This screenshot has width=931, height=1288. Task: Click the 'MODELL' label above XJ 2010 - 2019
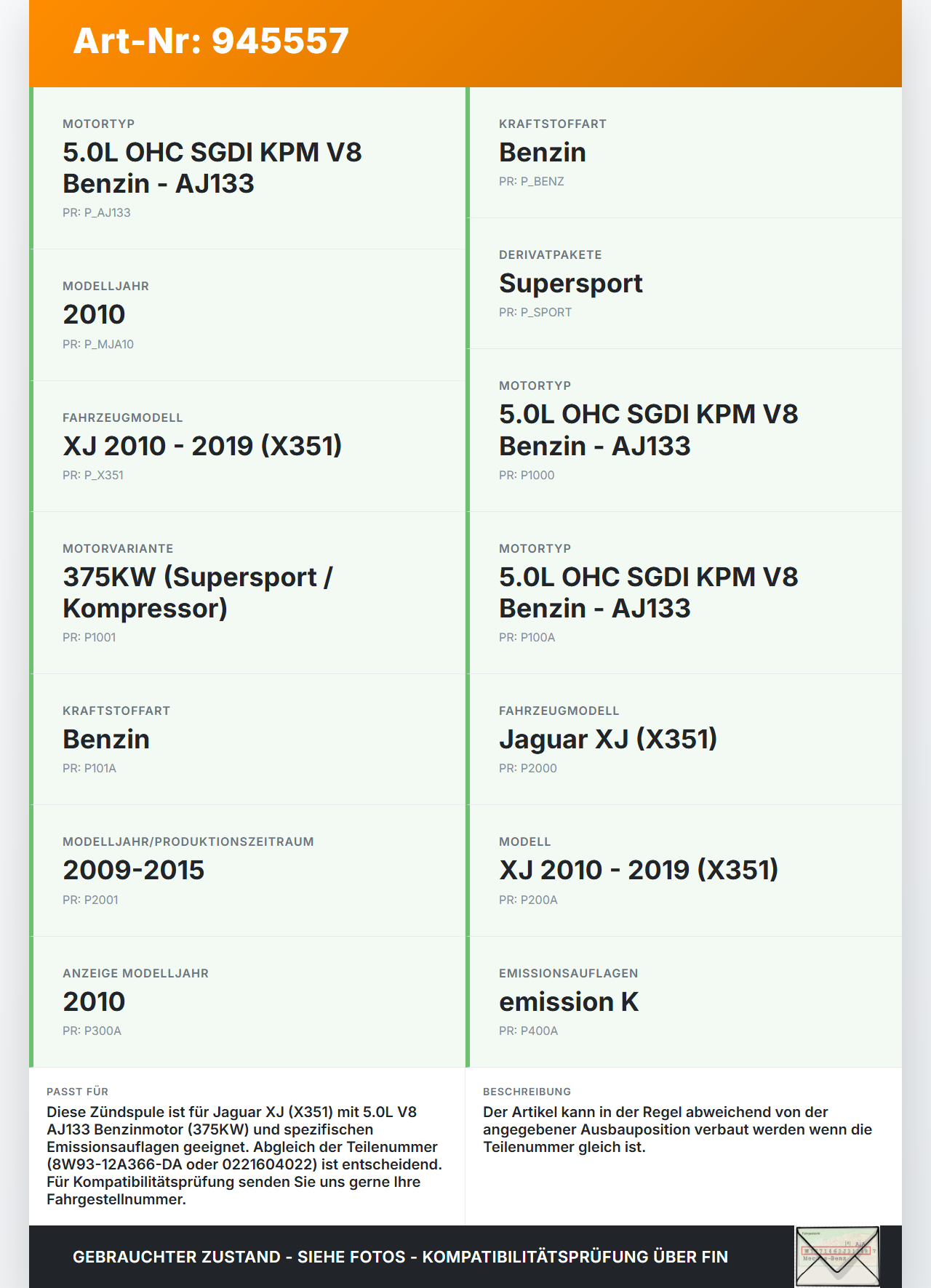pyautogui.click(x=525, y=842)
